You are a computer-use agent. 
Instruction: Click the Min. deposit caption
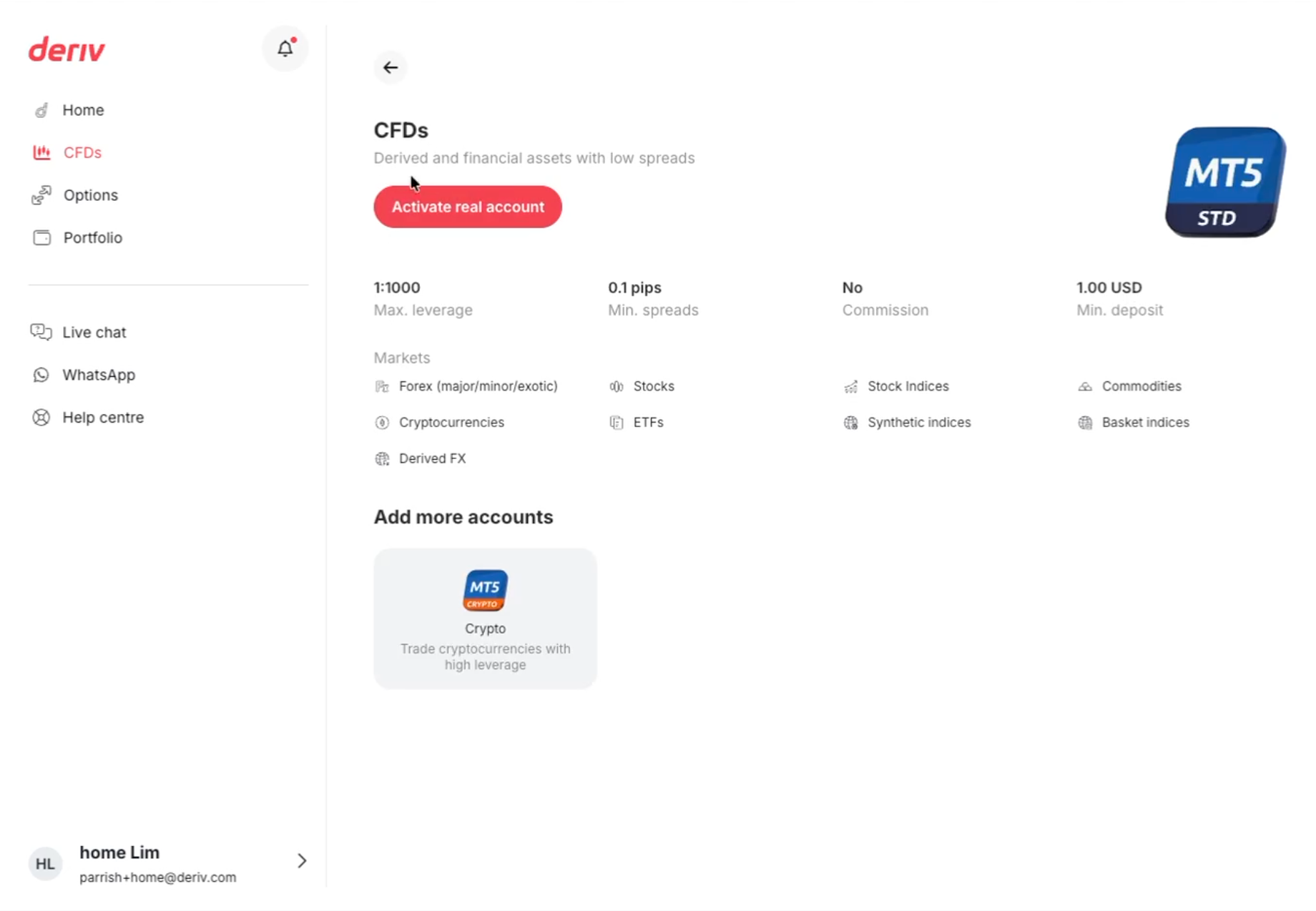coord(1119,310)
